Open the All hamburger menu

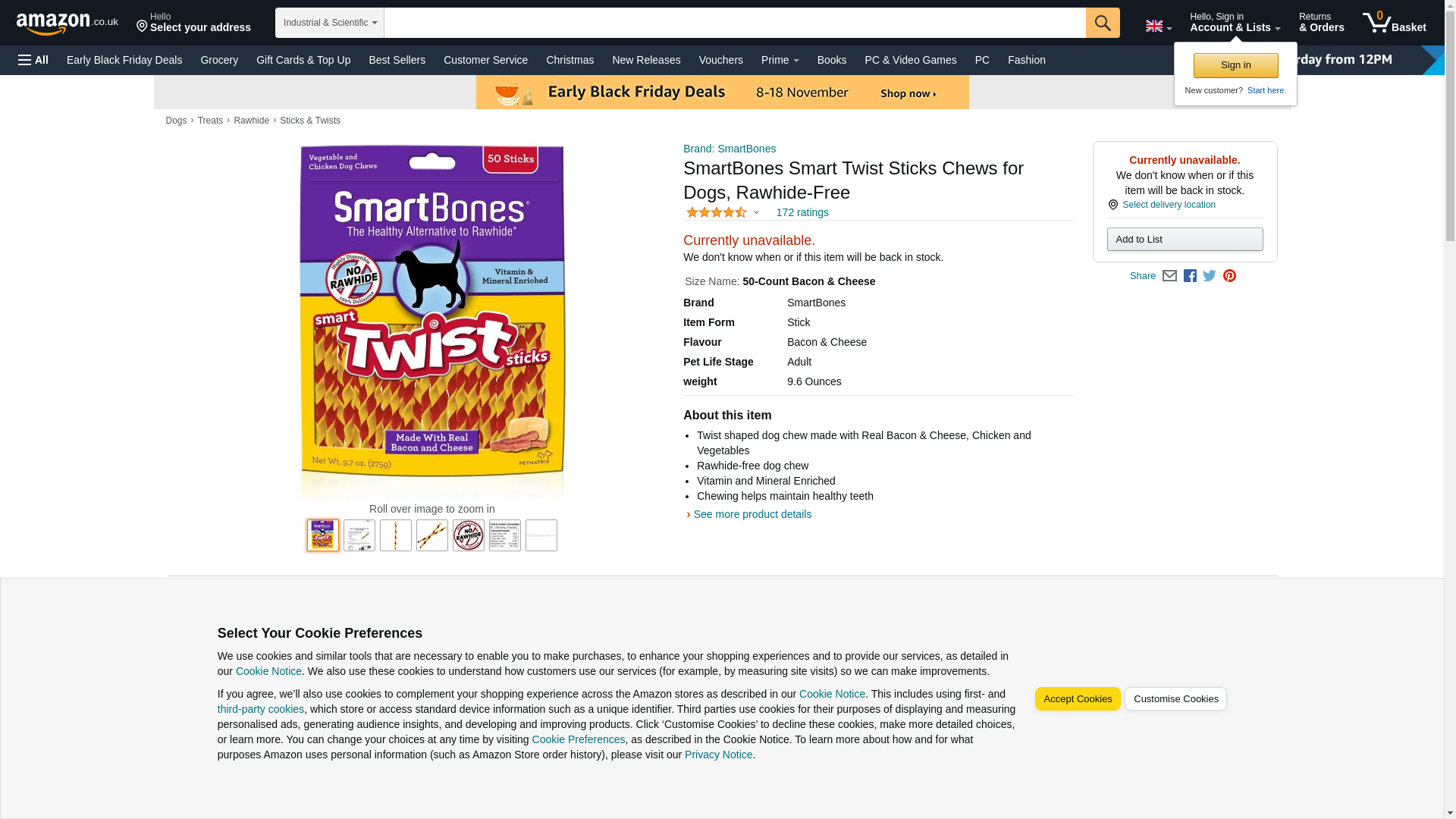33,60
